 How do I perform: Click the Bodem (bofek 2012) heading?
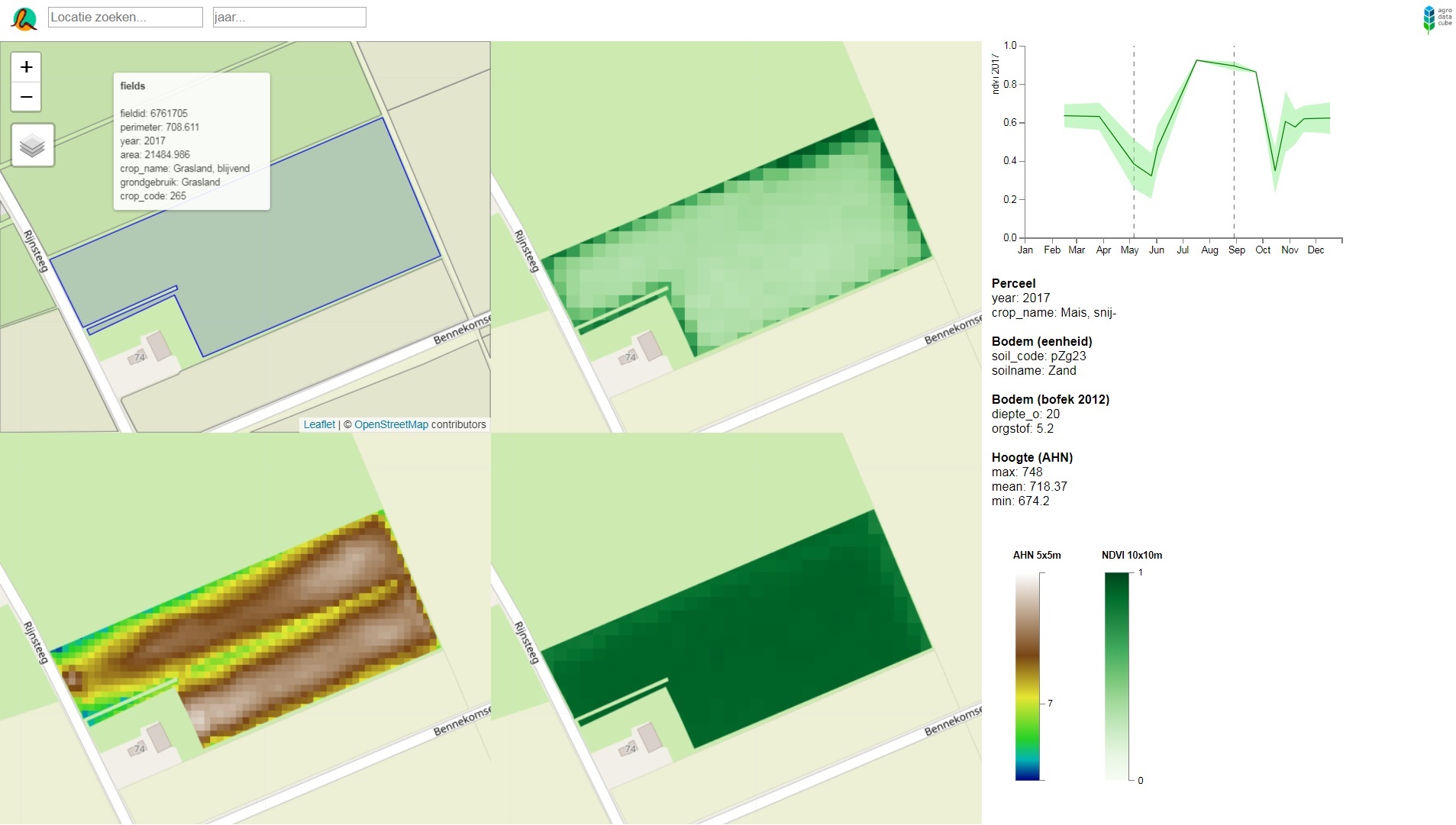(1051, 399)
